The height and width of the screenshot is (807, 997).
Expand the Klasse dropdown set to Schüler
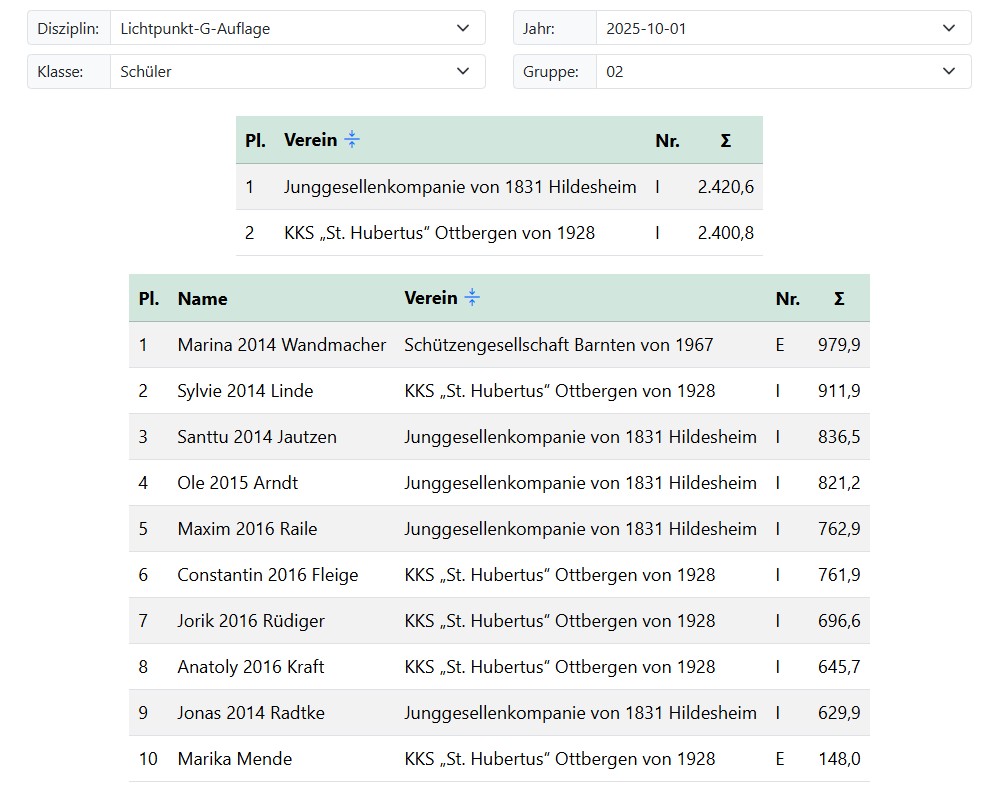coord(297,72)
